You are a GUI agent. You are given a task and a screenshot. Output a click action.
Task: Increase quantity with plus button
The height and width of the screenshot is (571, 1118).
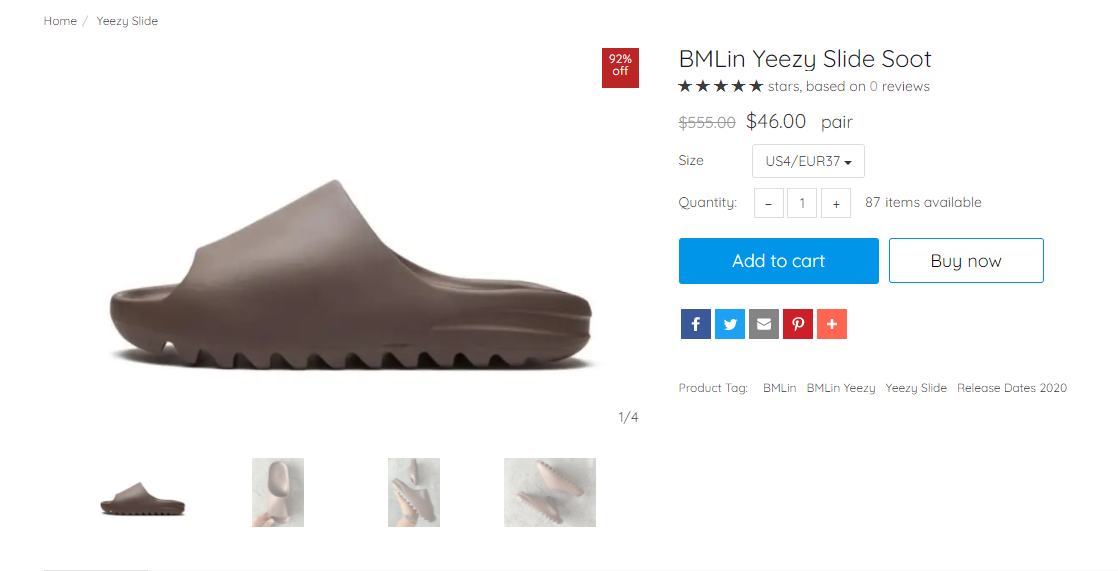(x=836, y=203)
